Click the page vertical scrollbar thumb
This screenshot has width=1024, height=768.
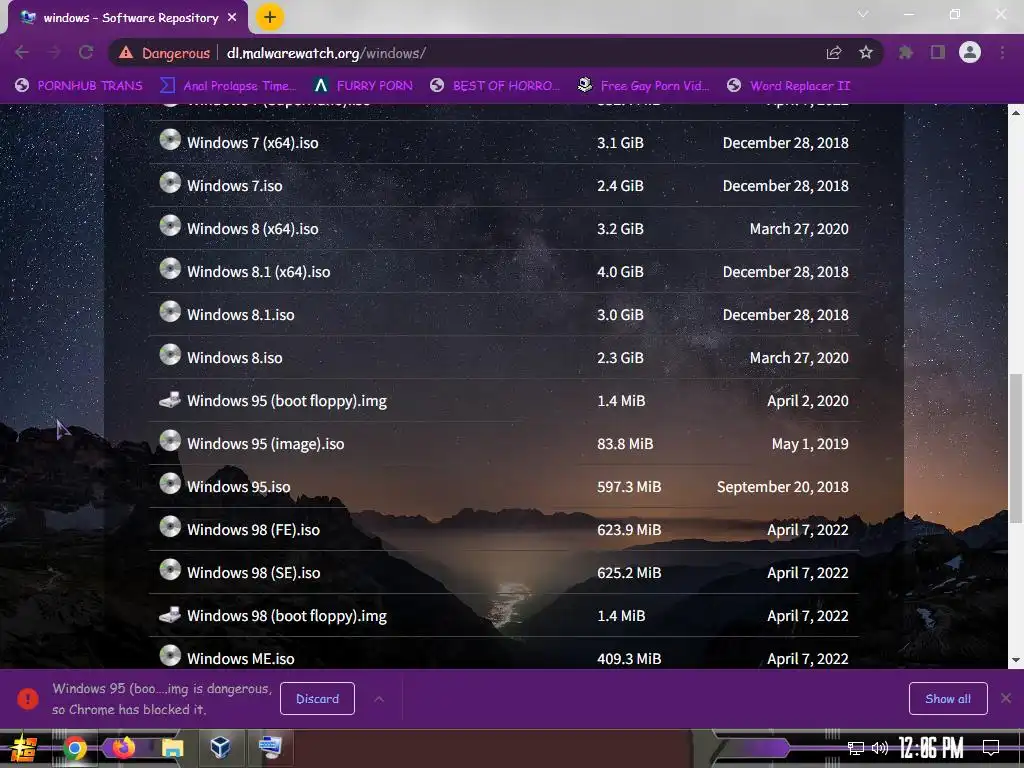[1016, 448]
